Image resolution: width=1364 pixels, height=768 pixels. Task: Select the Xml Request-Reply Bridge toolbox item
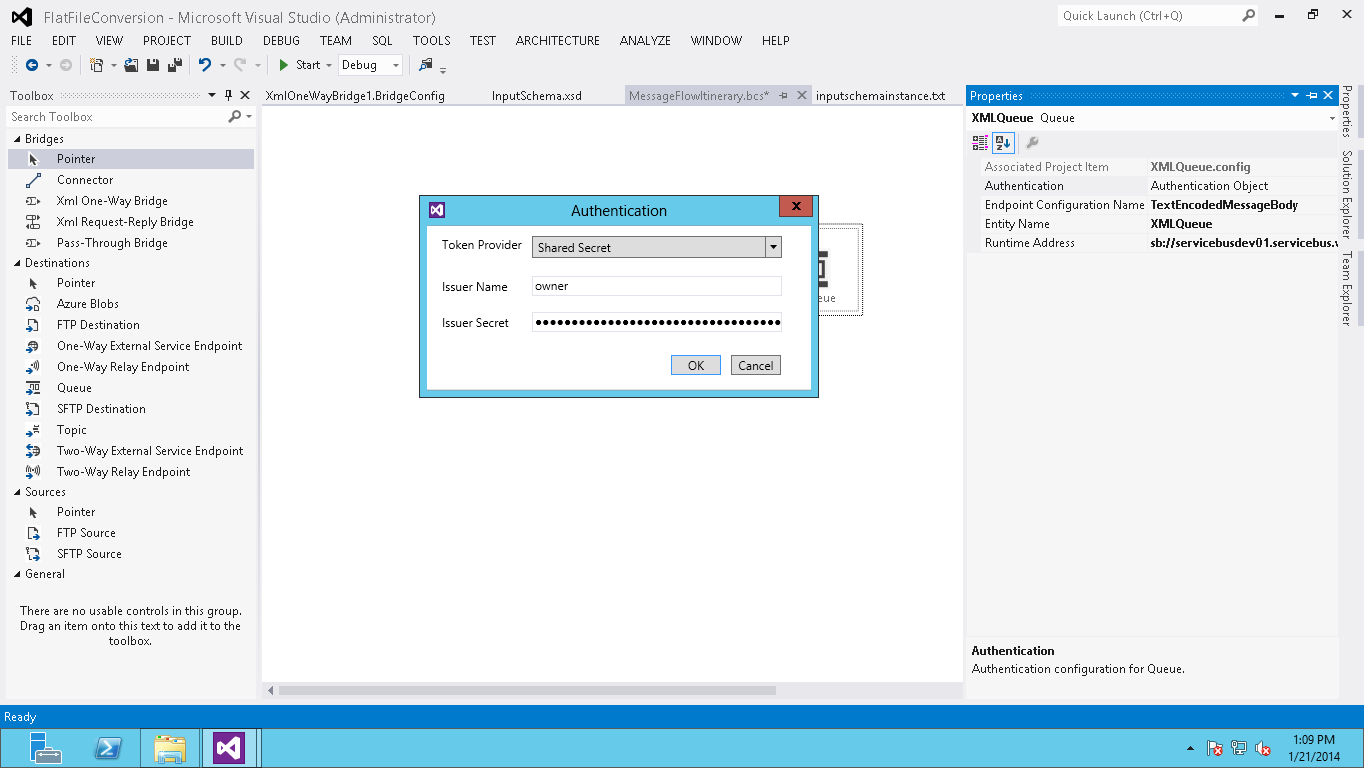131,222
